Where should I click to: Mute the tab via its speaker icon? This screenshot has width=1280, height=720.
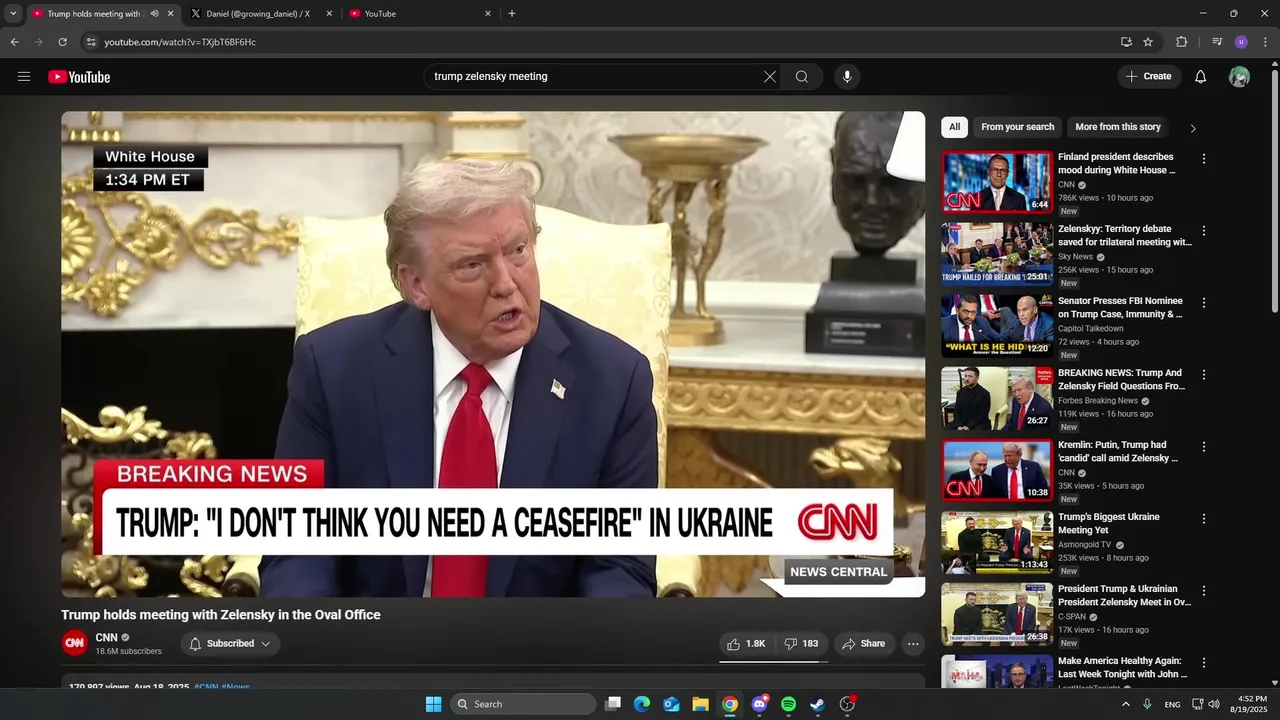point(154,14)
